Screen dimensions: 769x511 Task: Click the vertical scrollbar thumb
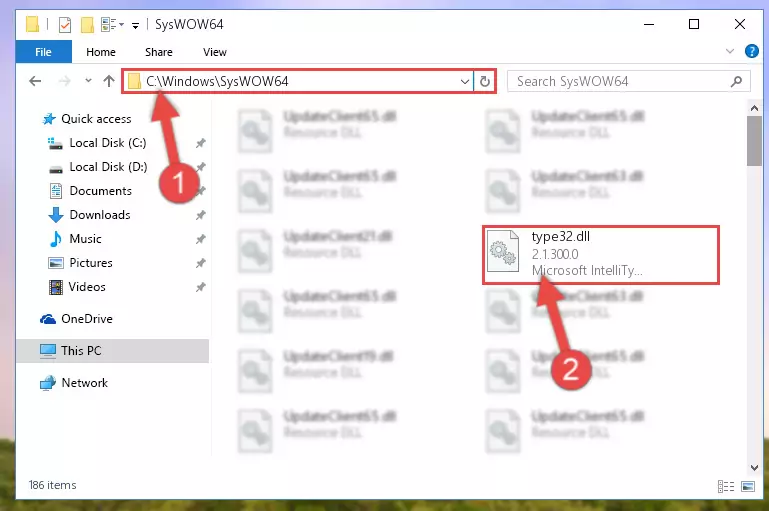coord(754,141)
